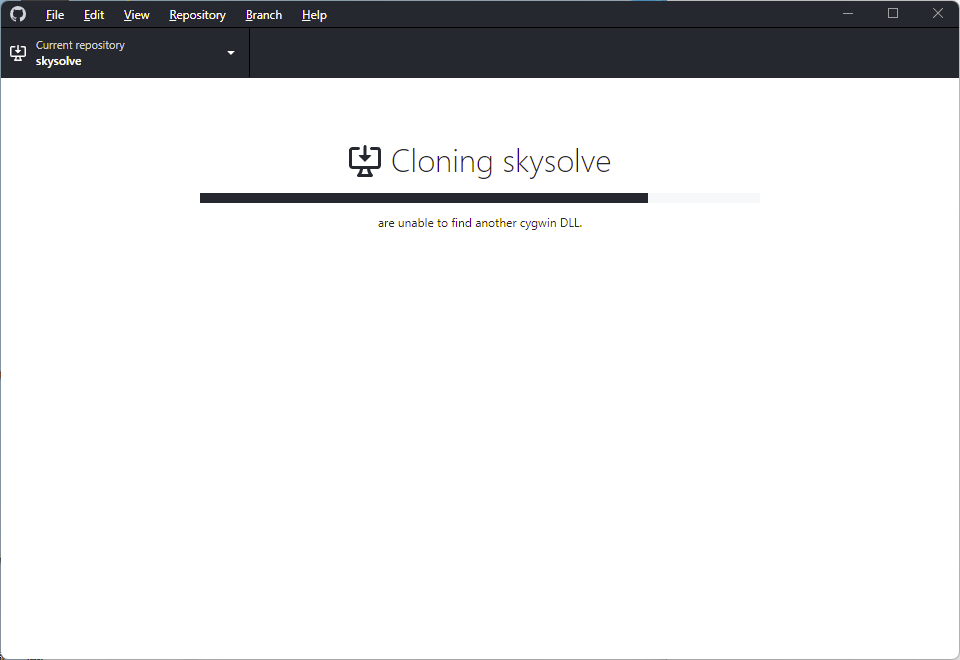Open the Help menu
The width and height of the screenshot is (960, 660).
pos(314,14)
